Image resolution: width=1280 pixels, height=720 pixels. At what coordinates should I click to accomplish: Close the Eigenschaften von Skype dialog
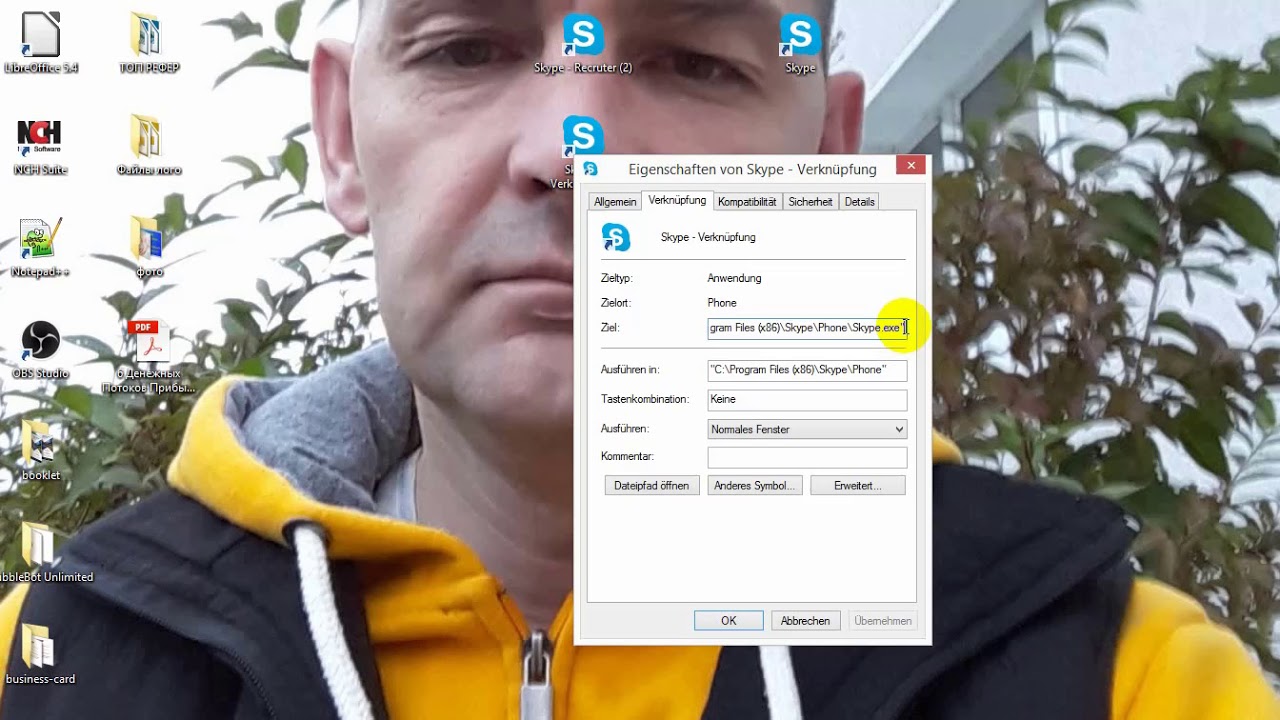pyautogui.click(x=910, y=166)
